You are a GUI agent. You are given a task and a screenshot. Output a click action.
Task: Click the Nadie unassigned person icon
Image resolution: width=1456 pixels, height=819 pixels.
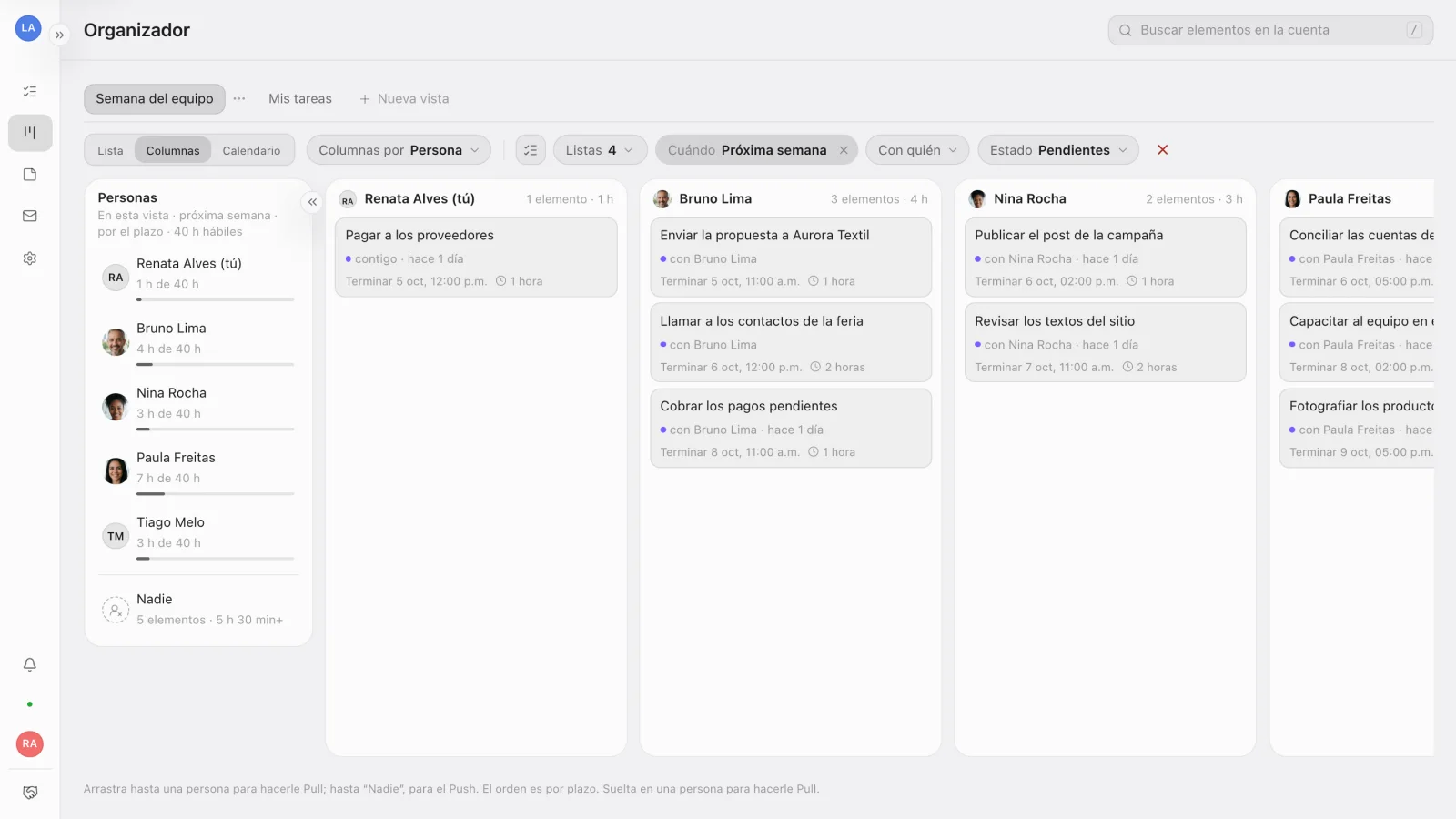coord(116,610)
